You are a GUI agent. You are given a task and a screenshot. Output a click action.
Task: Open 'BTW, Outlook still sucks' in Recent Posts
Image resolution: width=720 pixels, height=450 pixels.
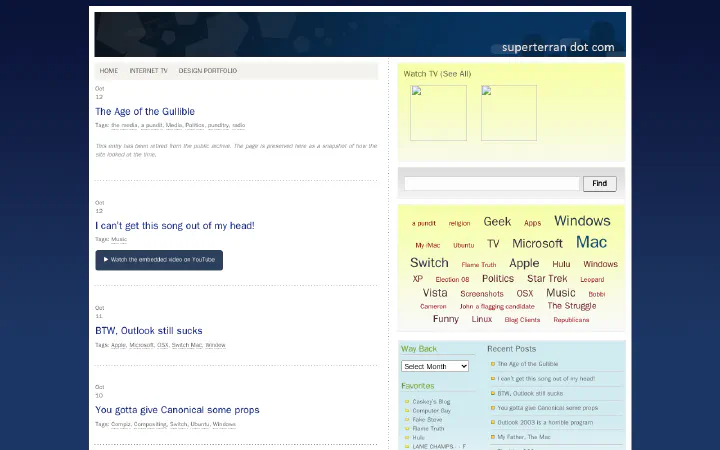(530, 394)
